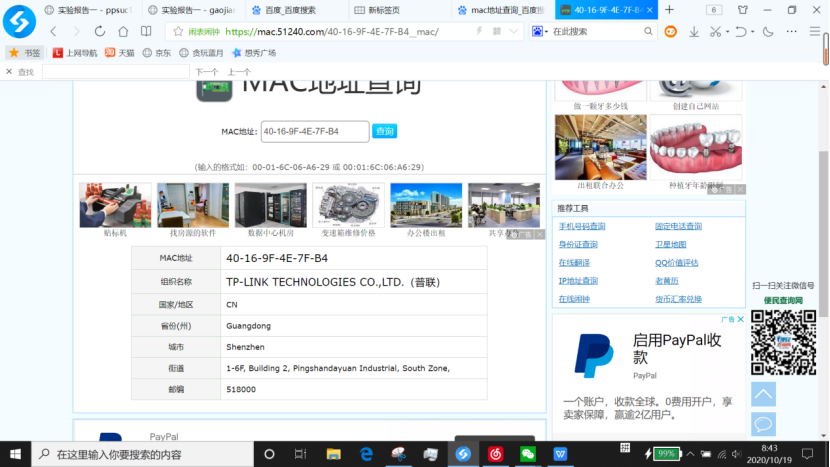Open the skin shirt icon
The width and height of the screenshot is (830, 467).
click(x=743, y=10)
